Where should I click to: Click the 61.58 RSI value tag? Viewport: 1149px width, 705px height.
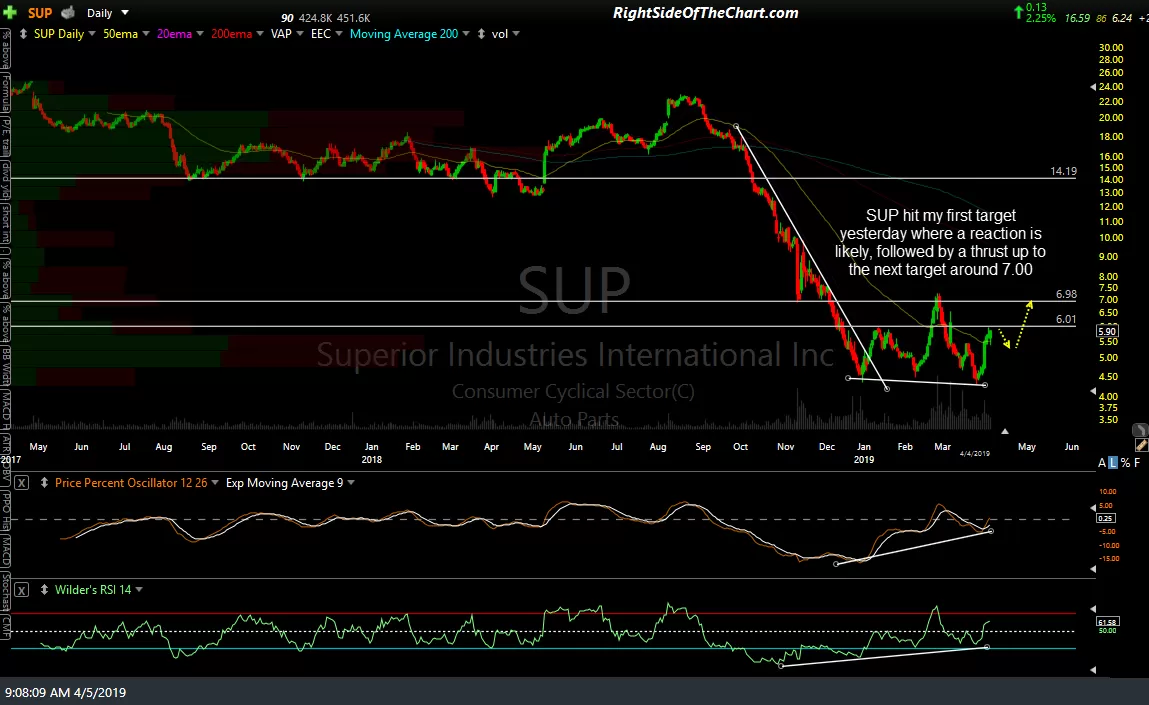tap(1106, 622)
